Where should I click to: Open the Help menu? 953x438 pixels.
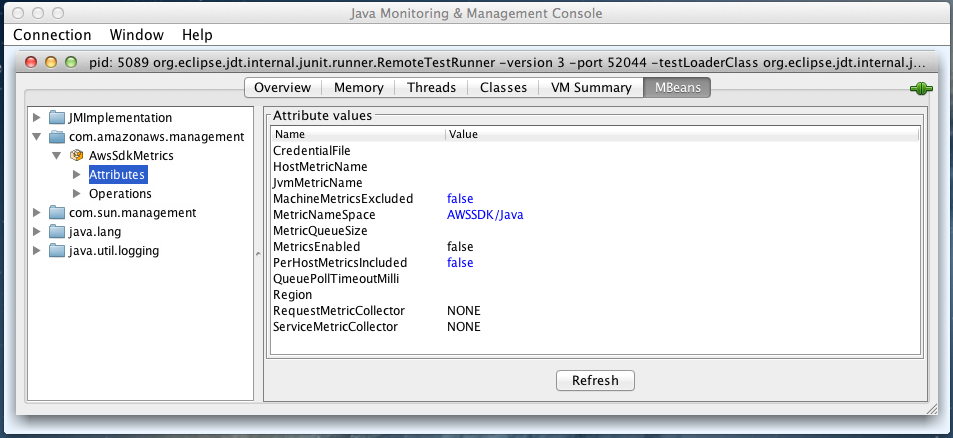coord(198,35)
